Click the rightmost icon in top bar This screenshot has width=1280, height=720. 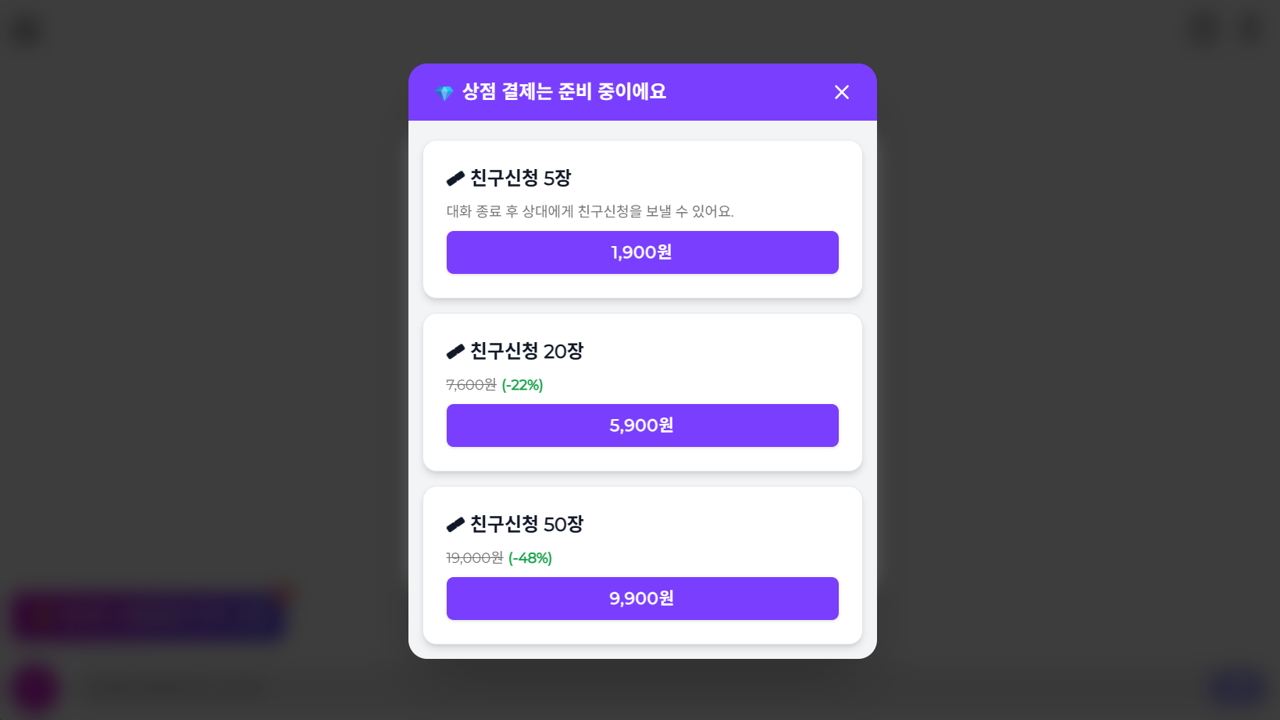coord(1250,29)
